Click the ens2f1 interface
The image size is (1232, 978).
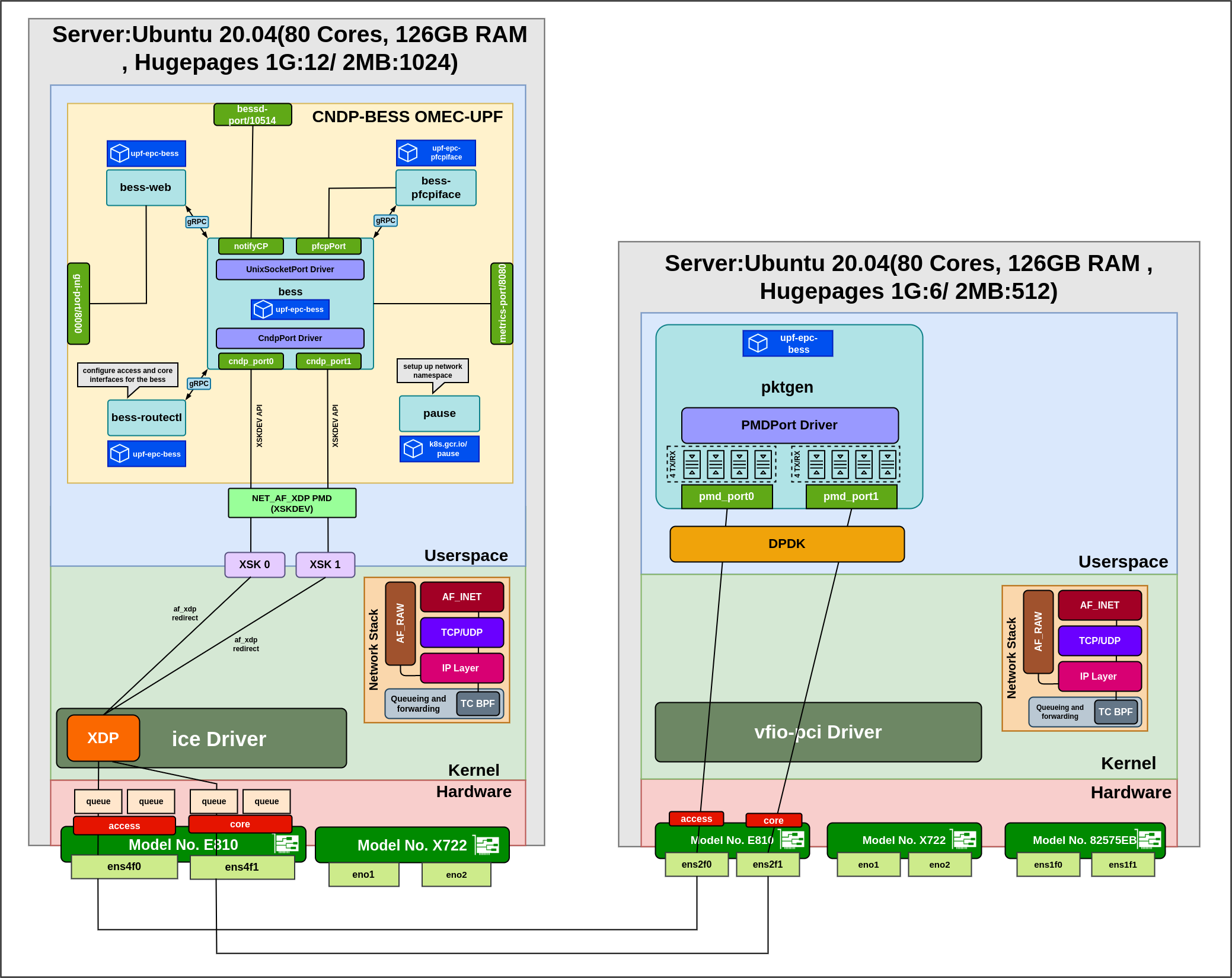pos(768,864)
